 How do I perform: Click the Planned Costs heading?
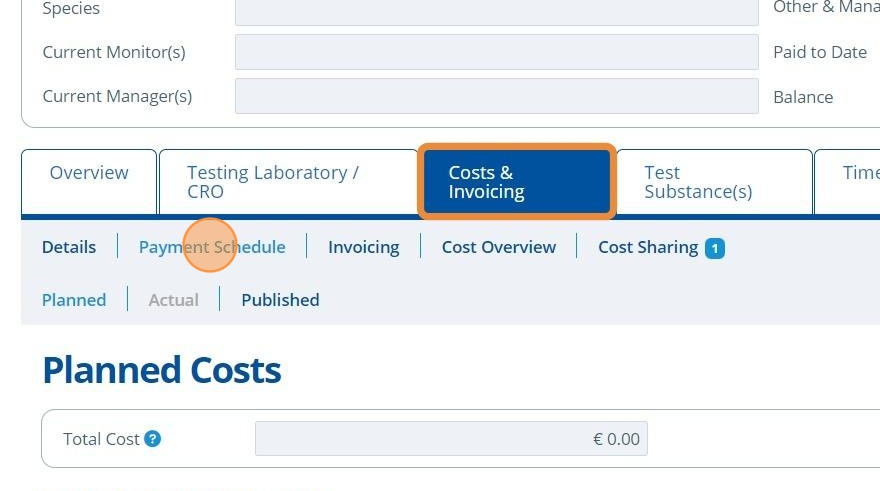161,370
